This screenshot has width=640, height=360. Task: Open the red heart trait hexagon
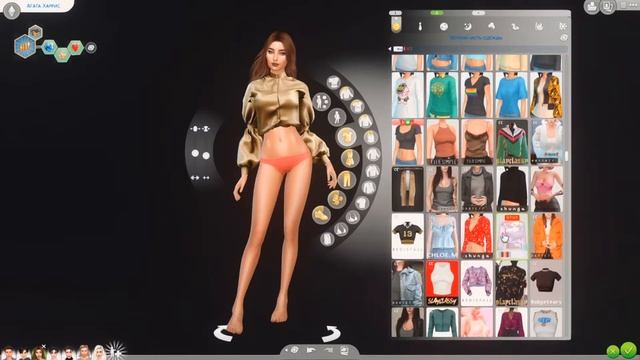(75, 48)
